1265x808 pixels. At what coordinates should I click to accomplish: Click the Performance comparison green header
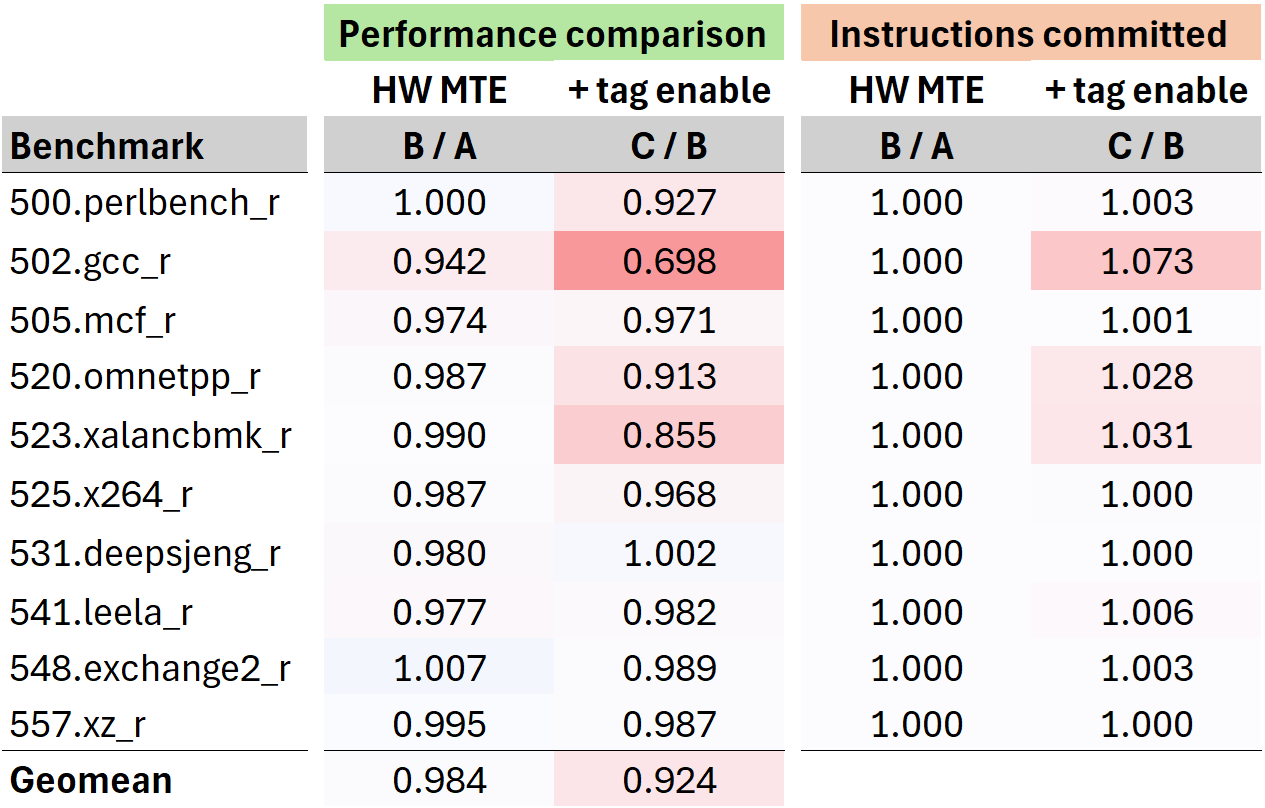pyautogui.click(x=552, y=34)
